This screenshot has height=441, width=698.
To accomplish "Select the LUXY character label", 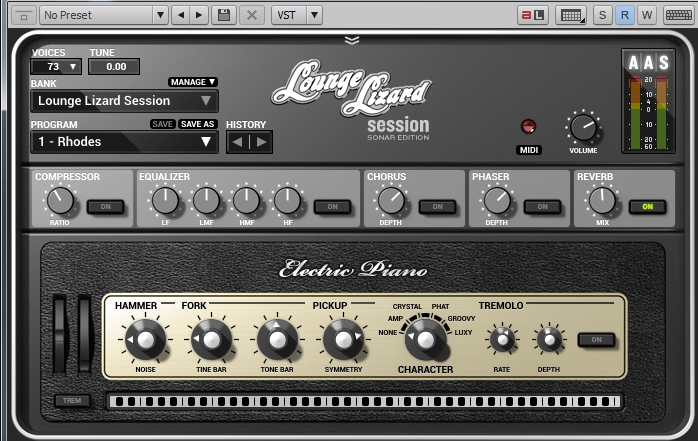I will coord(463,332).
